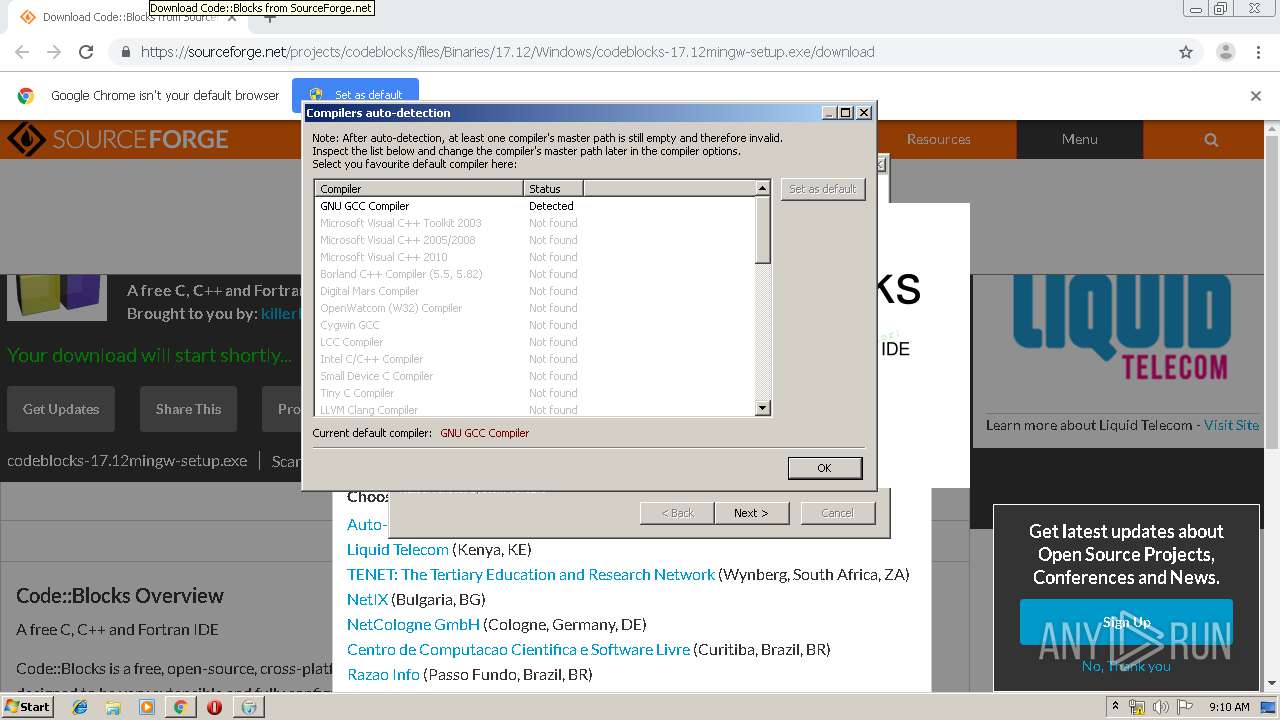The image size is (1280, 720).
Task: Select GNU GCC Compiler row
Action: tap(536, 206)
